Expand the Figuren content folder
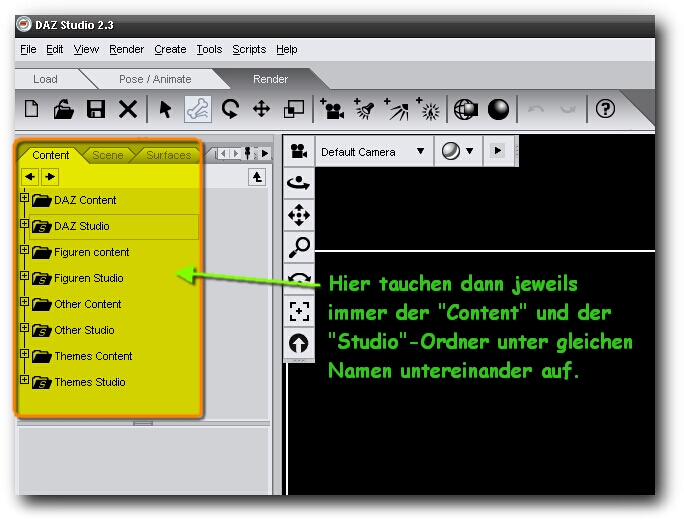This screenshot has width=684, height=524. point(24,250)
